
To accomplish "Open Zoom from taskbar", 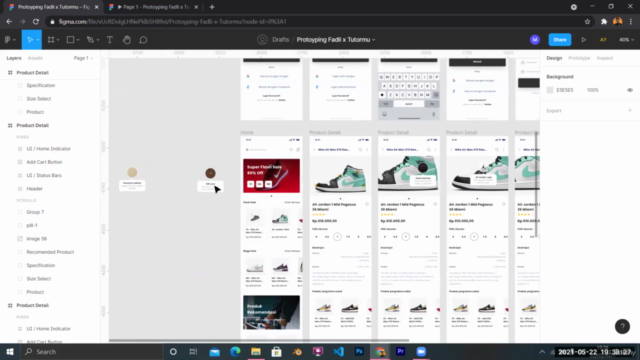I will [421, 351].
